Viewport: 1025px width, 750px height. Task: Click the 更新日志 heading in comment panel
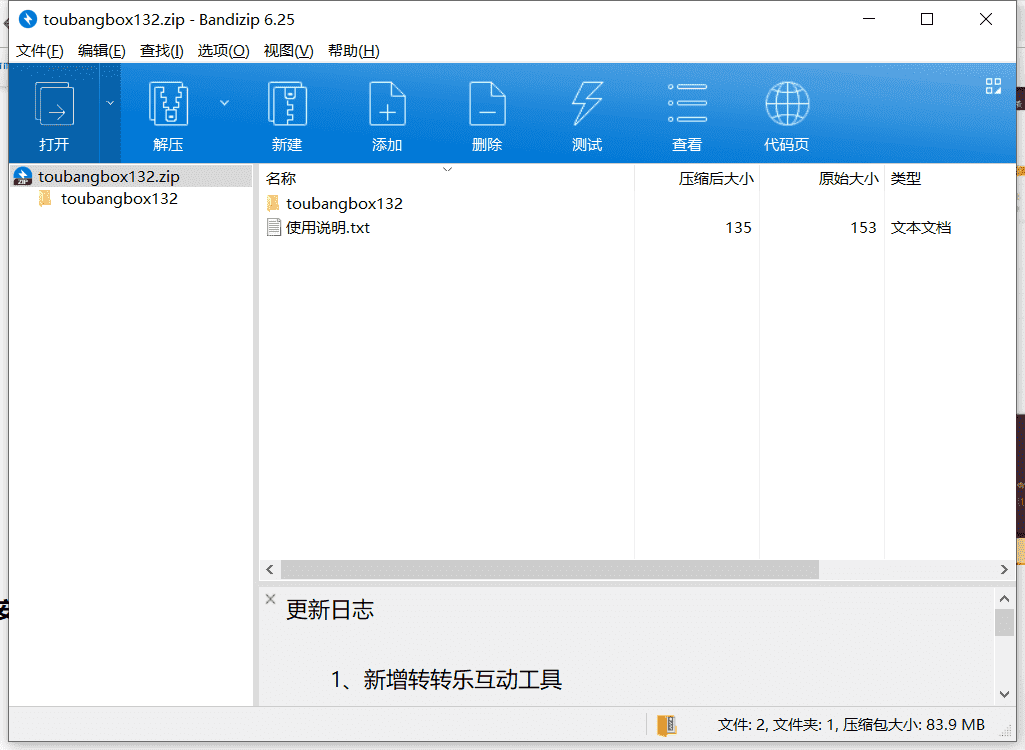tap(329, 610)
